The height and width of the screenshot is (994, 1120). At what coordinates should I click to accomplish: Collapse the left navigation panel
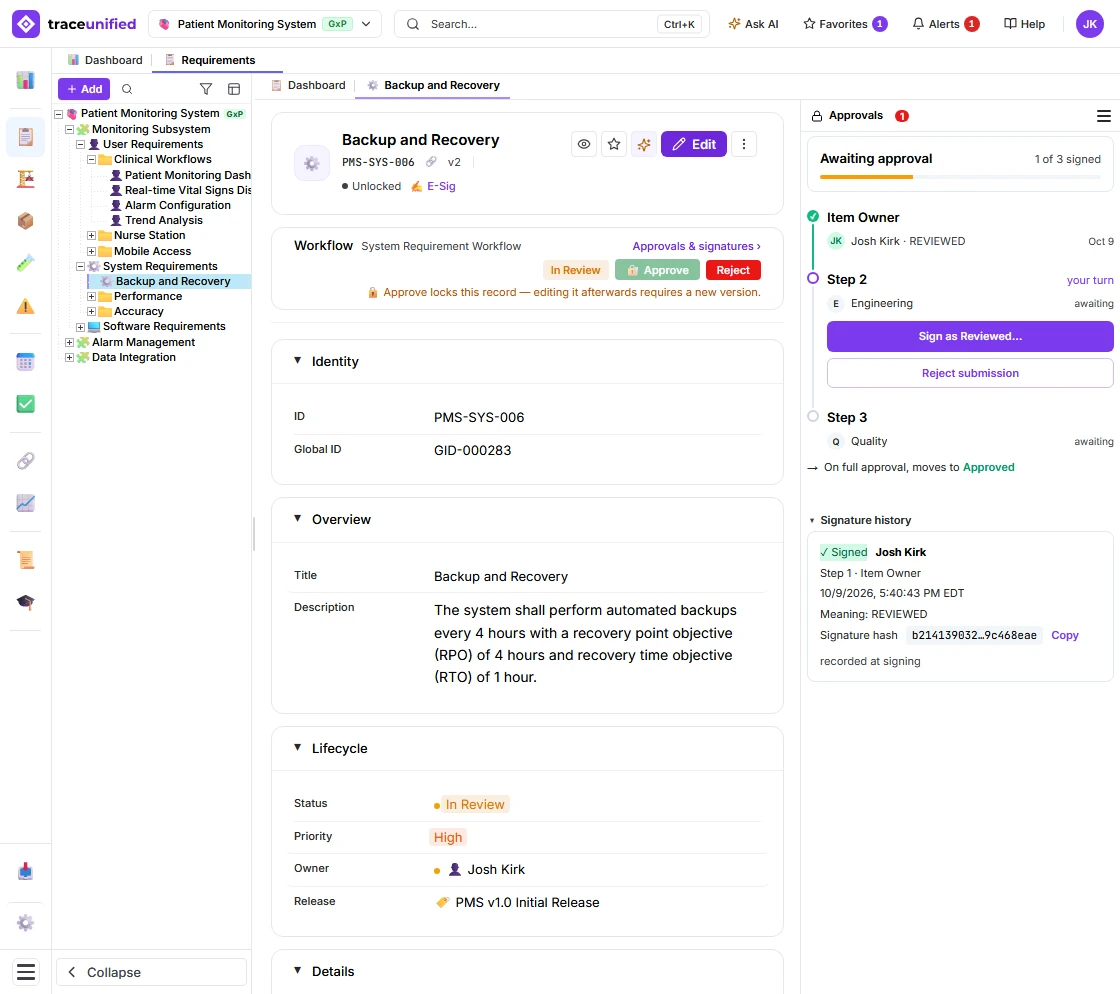click(151, 972)
